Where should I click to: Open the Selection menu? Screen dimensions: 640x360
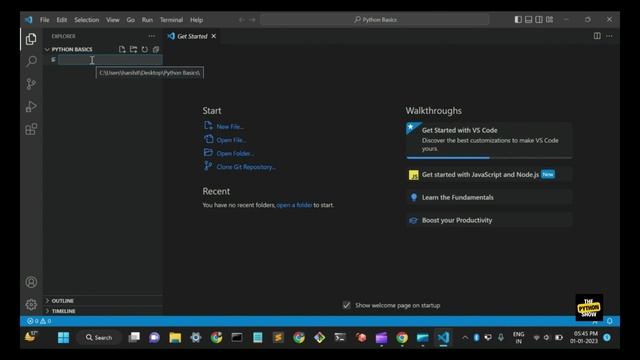pos(87,20)
